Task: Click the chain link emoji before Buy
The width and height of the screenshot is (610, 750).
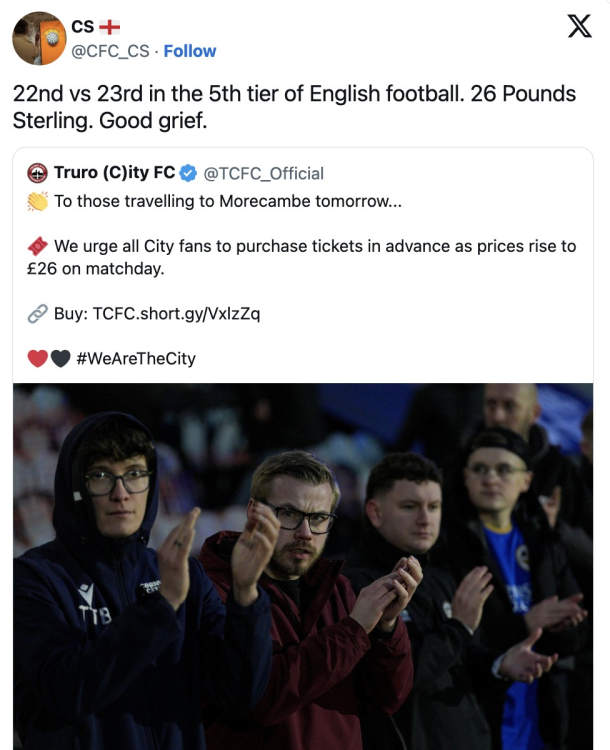Action: [x=37, y=313]
